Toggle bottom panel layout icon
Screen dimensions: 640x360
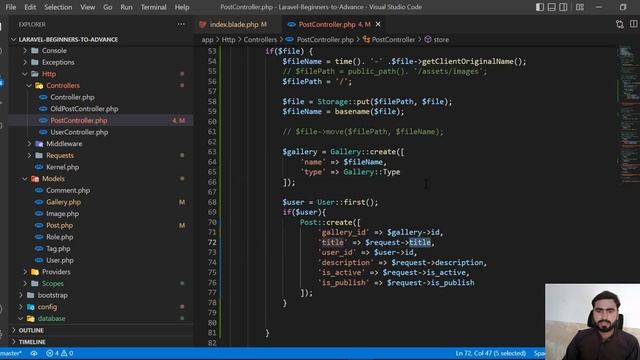551,7
